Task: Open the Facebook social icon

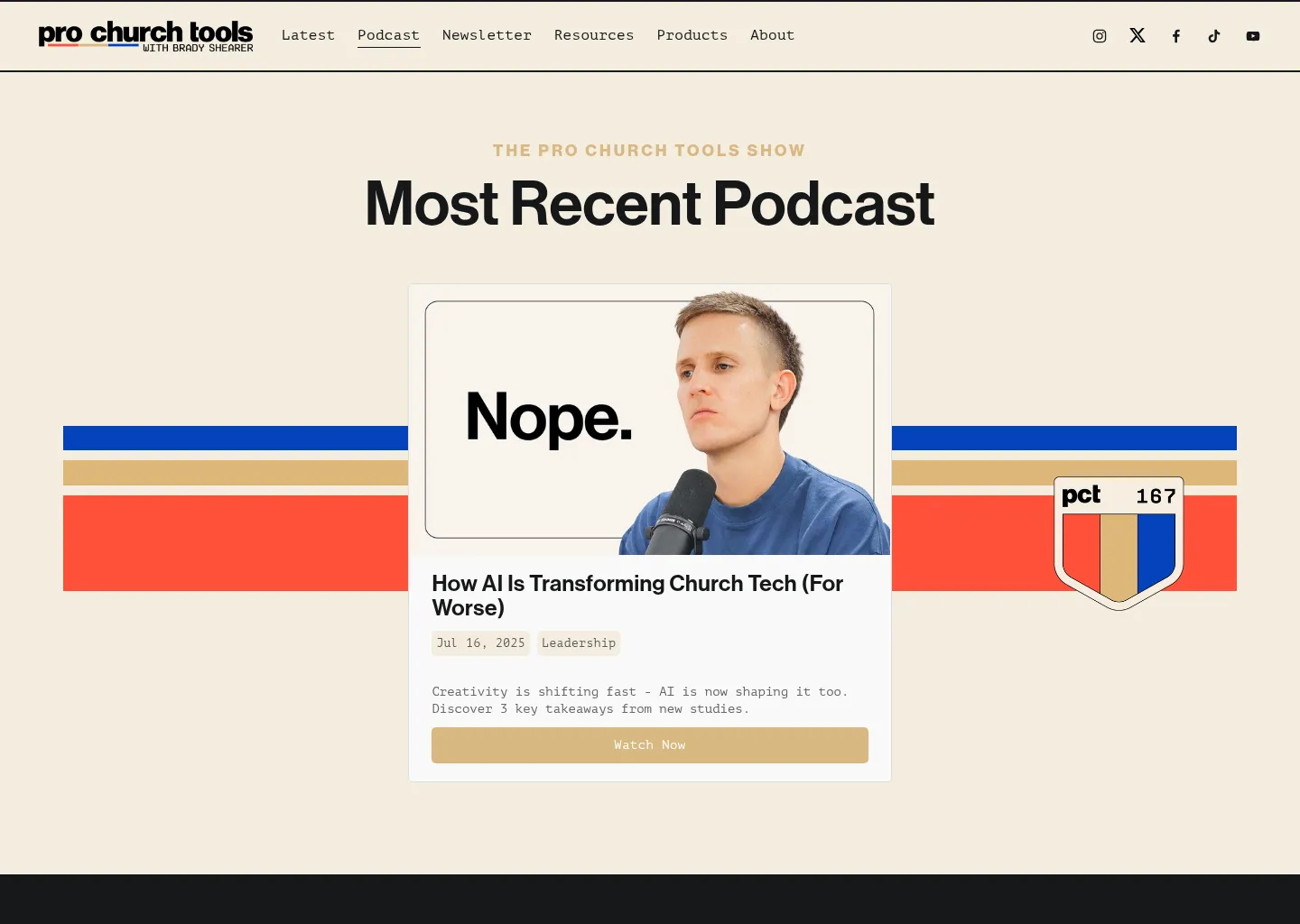Action: point(1175,36)
